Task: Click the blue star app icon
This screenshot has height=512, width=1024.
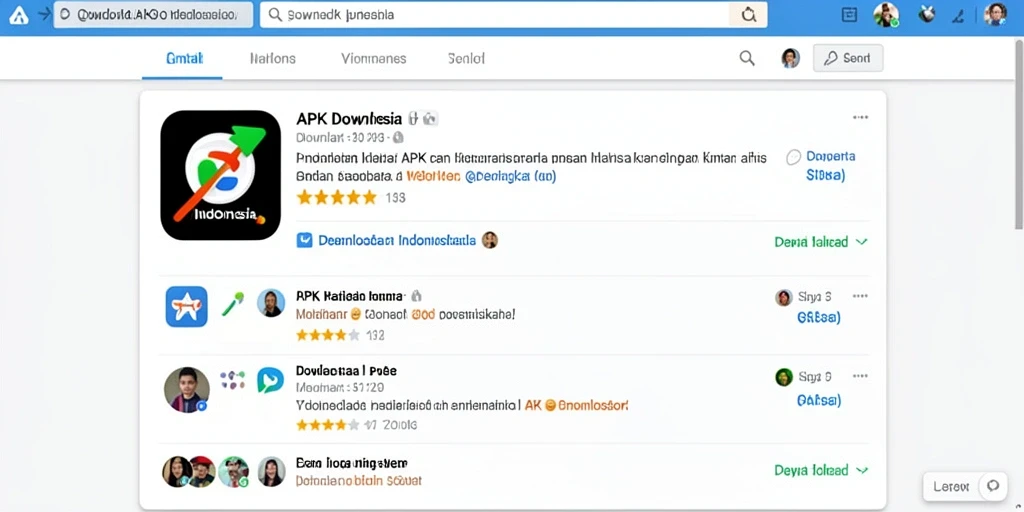Action: [x=186, y=306]
